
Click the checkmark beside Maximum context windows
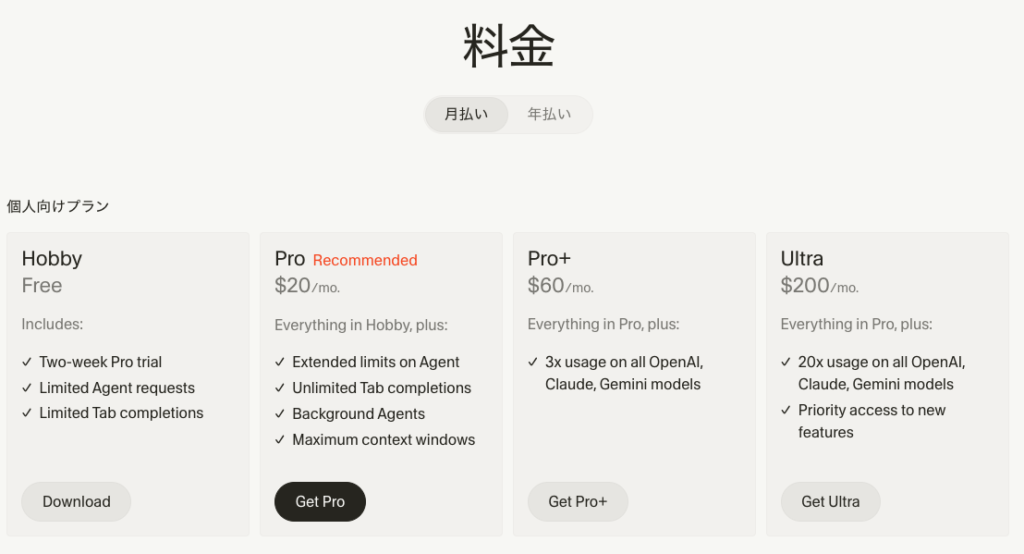coord(280,440)
